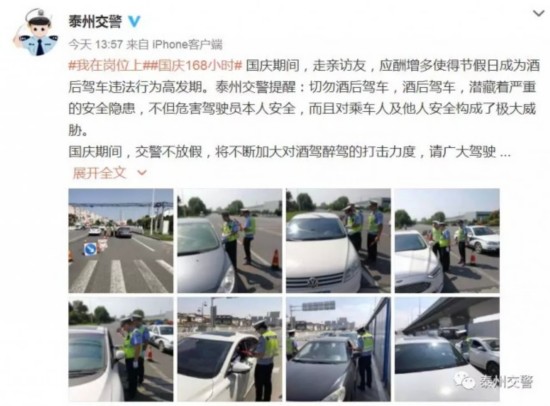Open top-row photo with police car behind
550x406 pixels.
(x=447, y=241)
